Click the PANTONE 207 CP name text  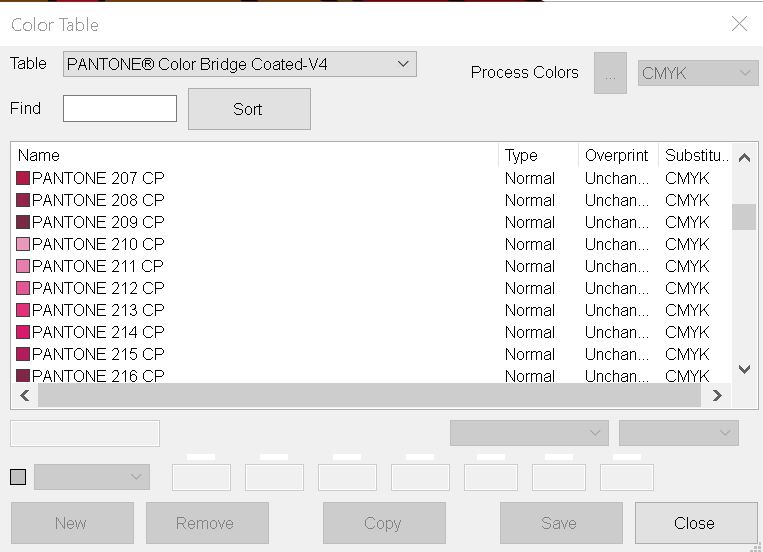[x=98, y=178]
